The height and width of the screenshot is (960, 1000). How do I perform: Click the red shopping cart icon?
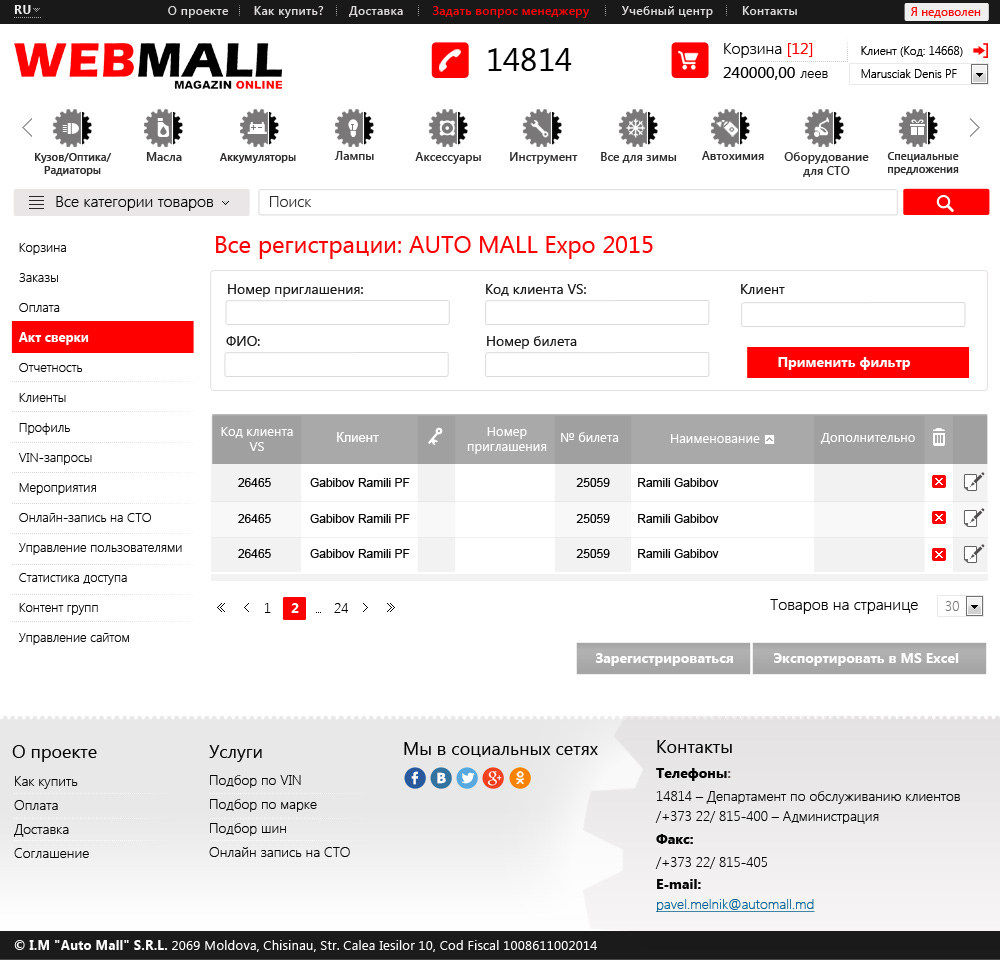point(689,61)
